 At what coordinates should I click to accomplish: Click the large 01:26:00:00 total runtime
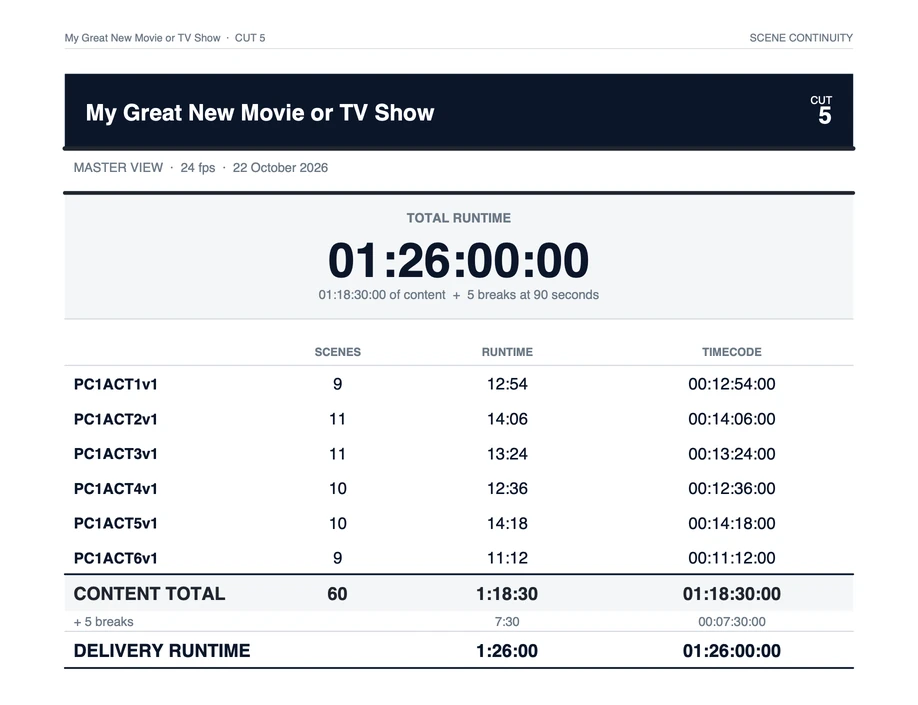(x=458, y=261)
